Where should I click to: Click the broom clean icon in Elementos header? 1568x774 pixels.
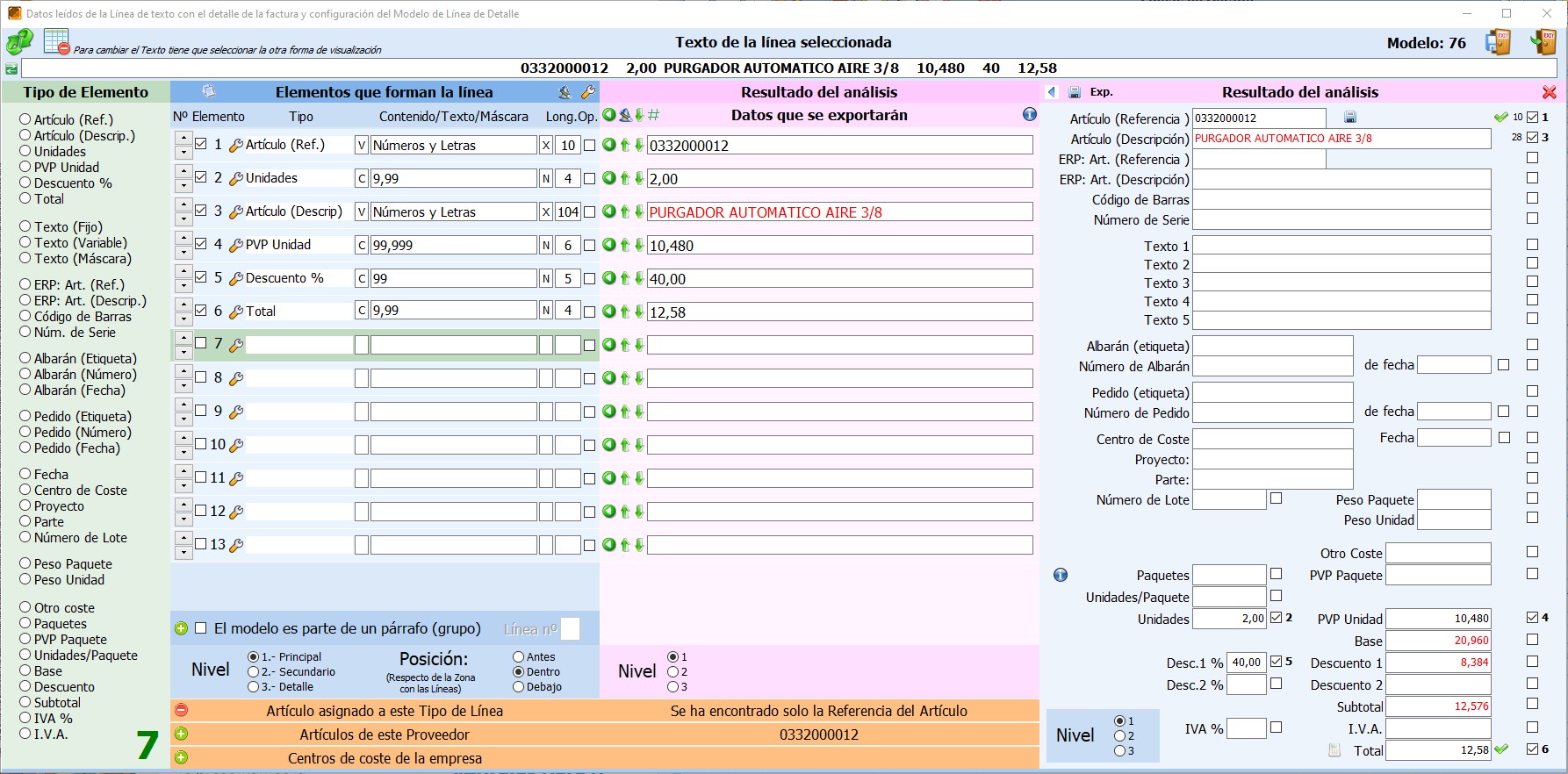pos(565,92)
